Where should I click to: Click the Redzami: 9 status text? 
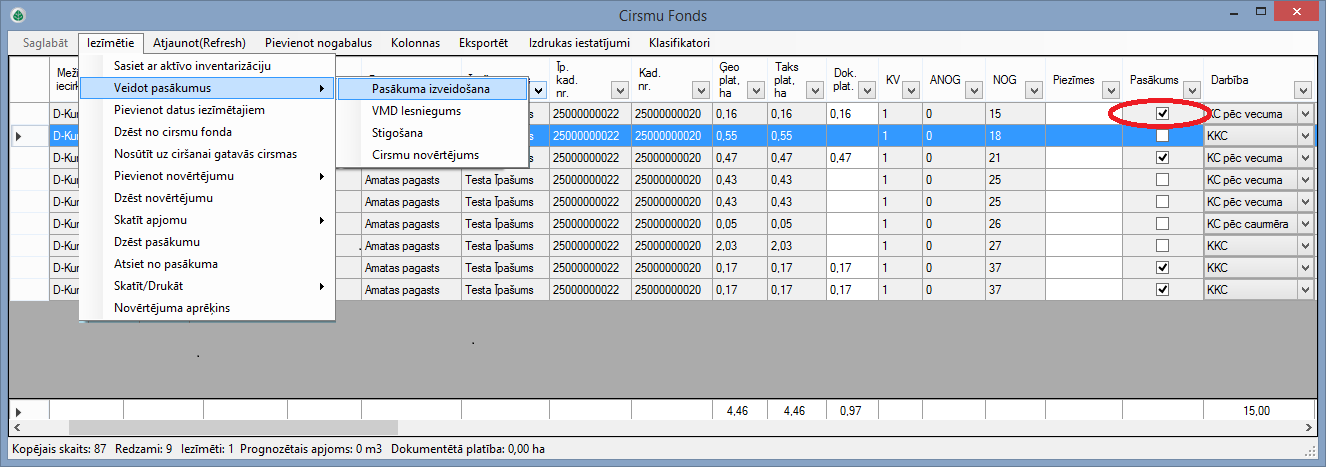coord(144,449)
